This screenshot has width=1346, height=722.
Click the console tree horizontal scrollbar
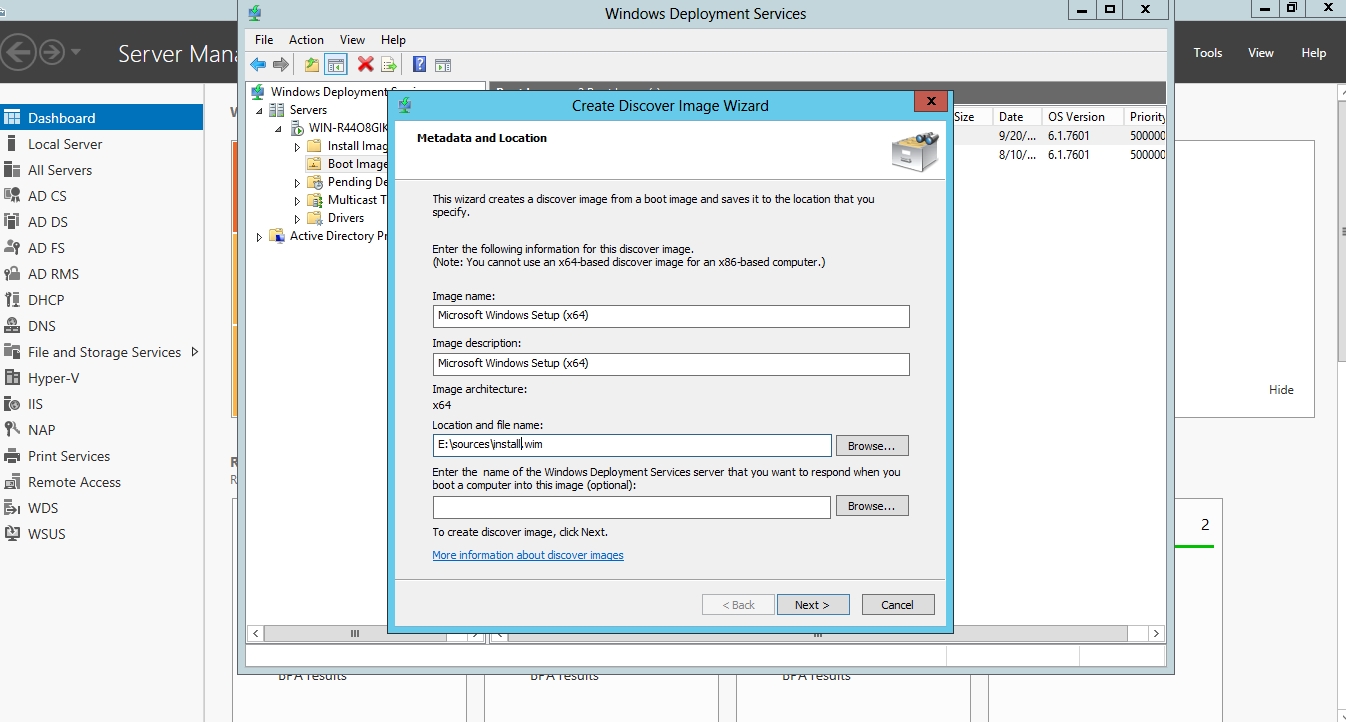point(354,634)
